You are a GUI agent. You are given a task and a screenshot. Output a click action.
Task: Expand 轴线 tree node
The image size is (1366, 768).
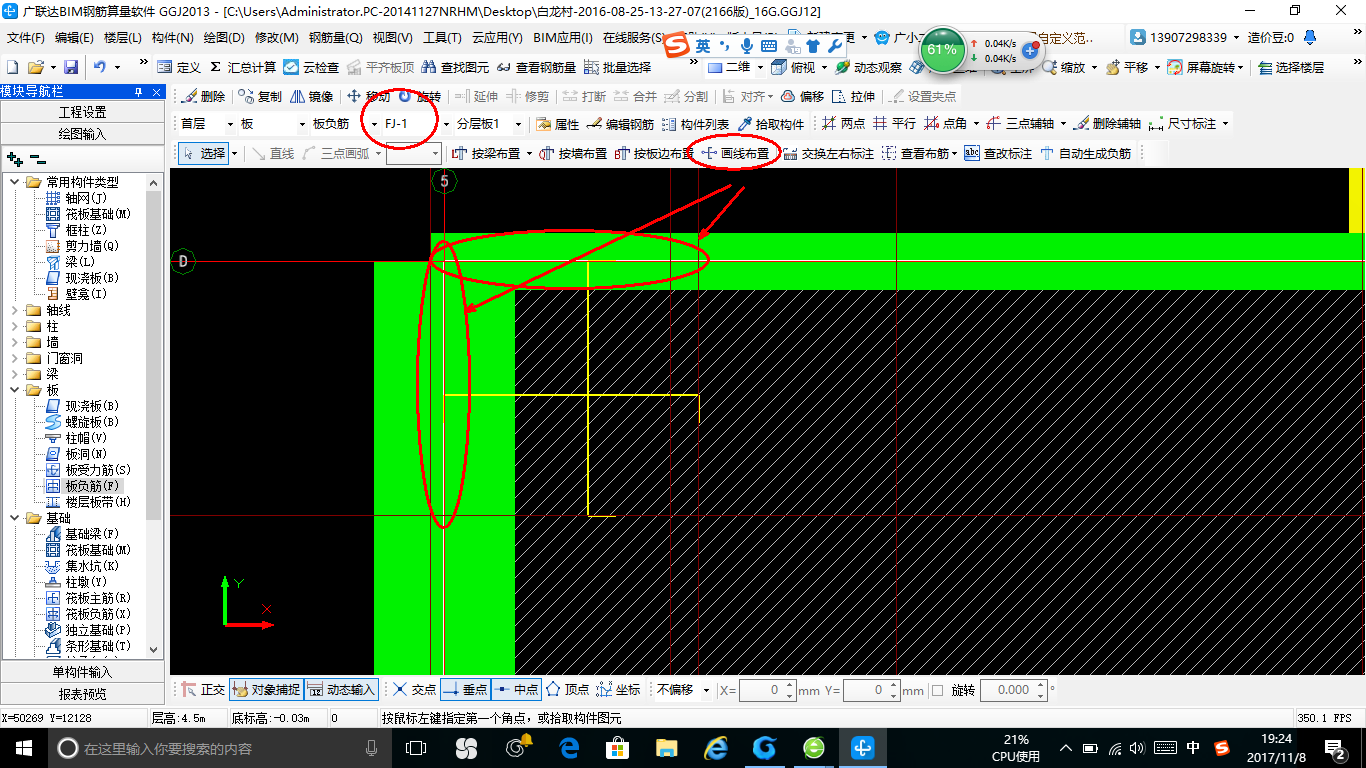point(16,310)
